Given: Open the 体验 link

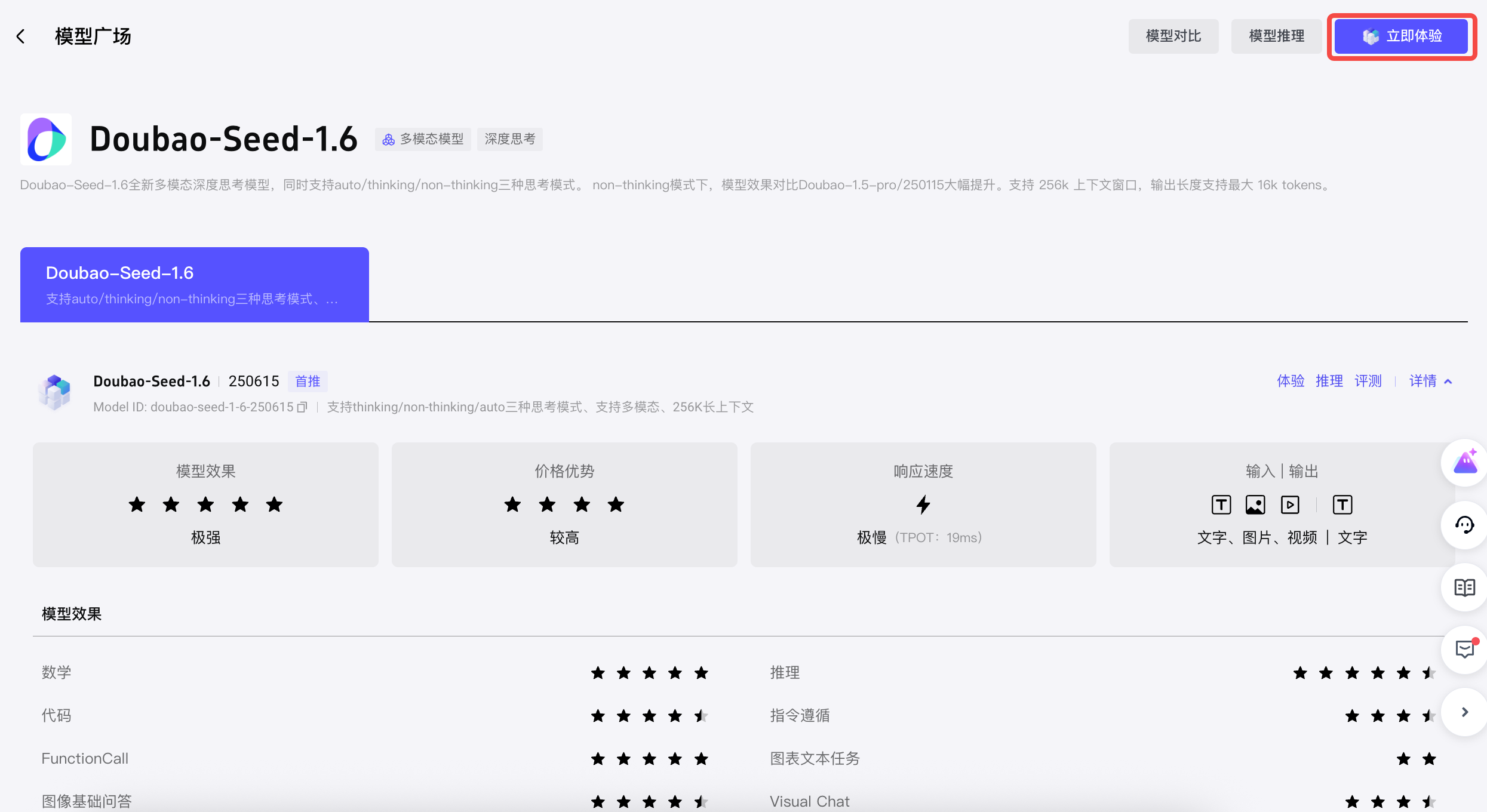Looking at the screenshot, I should click(x=1291, y=381).
